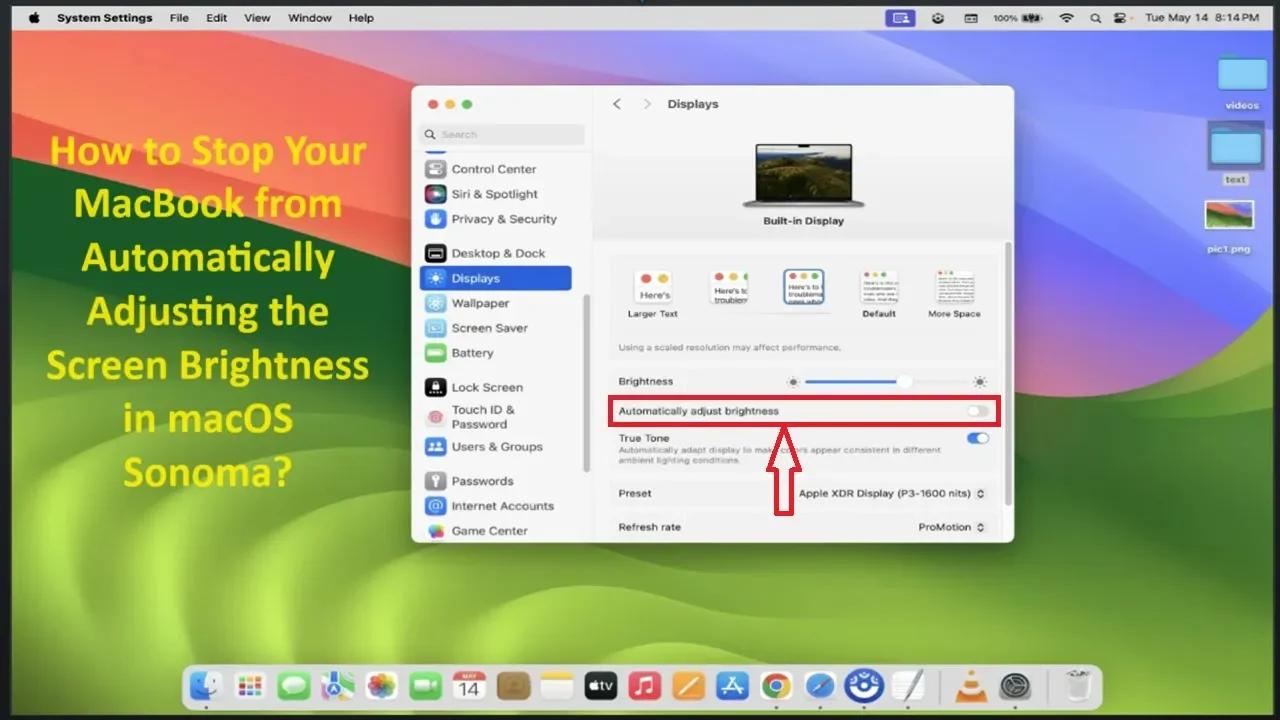Open the View menu in the menu bar
The width and height of the screenshot is (1280, 720).
pyautogui.click(x=257, y=17)
